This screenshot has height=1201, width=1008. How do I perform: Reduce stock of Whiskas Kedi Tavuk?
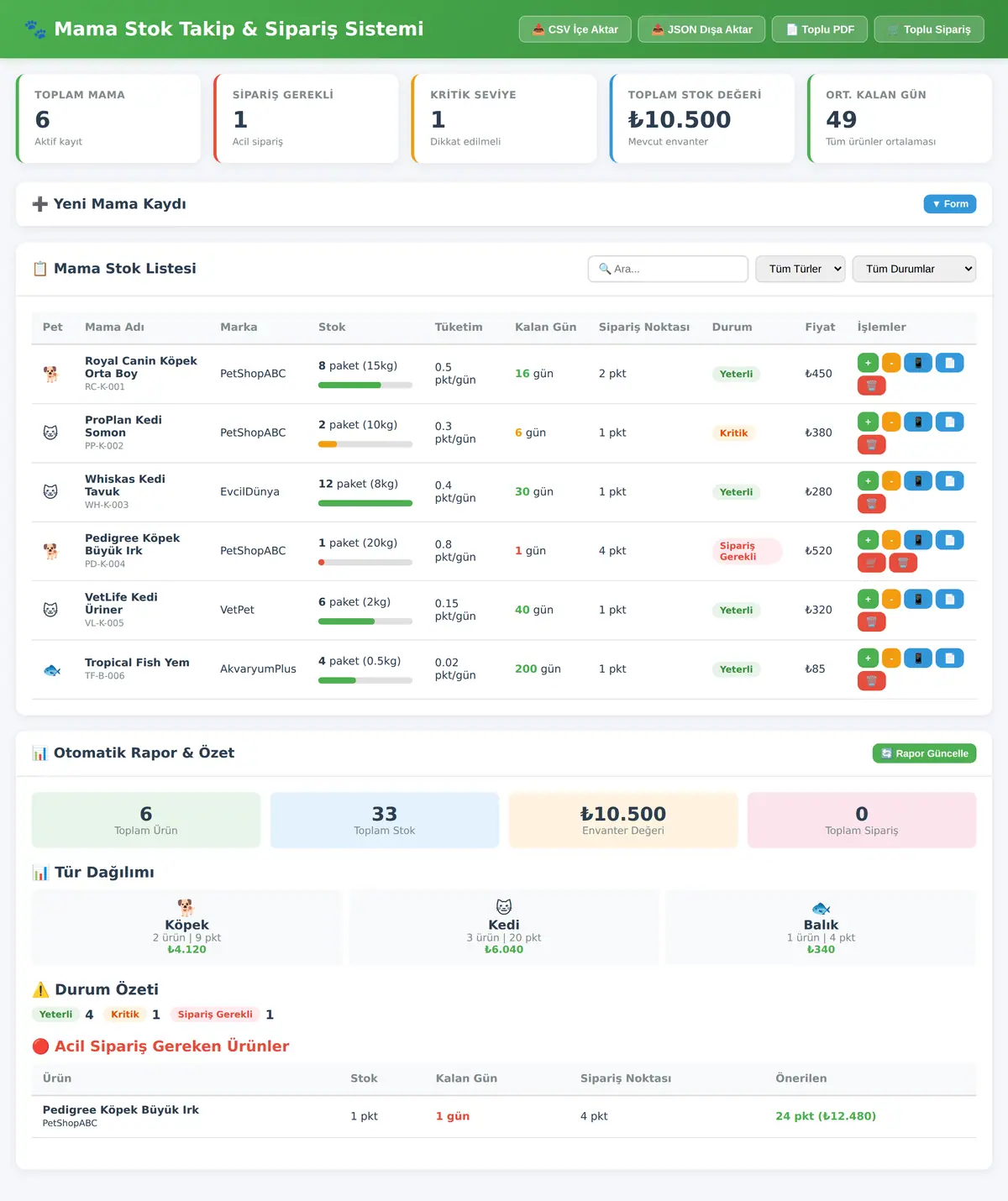click(891, 481)
